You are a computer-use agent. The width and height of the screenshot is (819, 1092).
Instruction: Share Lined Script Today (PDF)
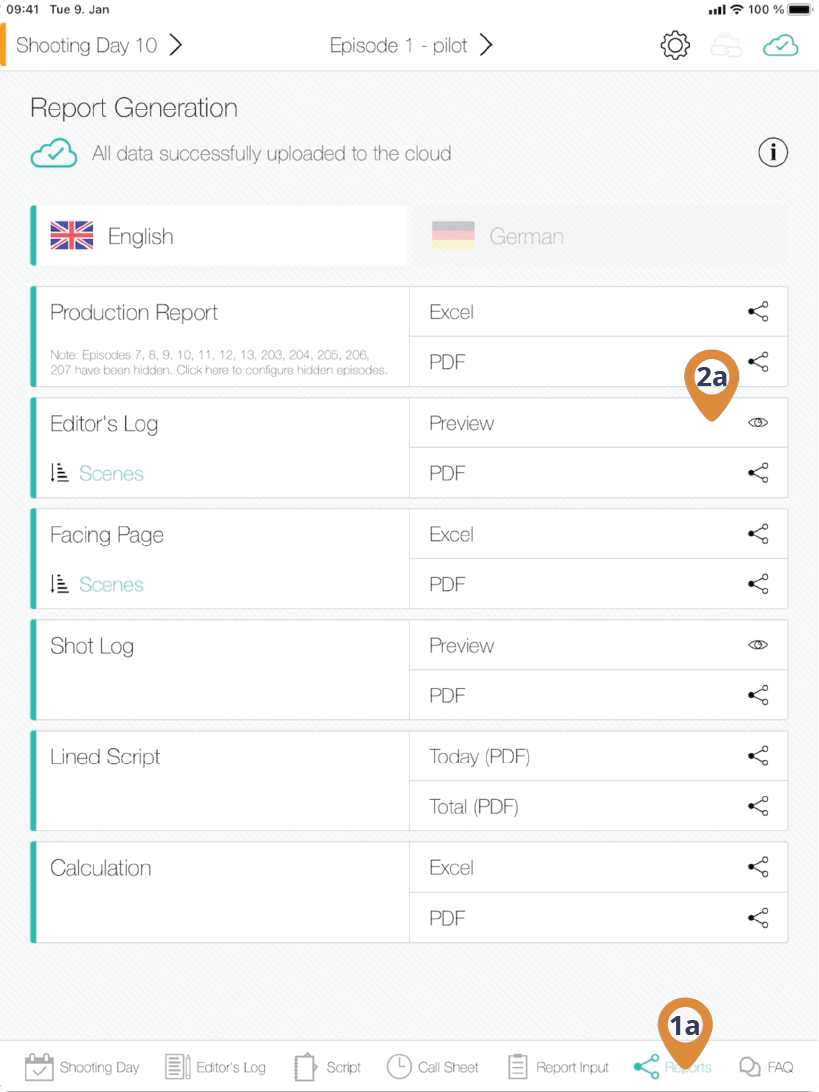click(x=758, y=756)
